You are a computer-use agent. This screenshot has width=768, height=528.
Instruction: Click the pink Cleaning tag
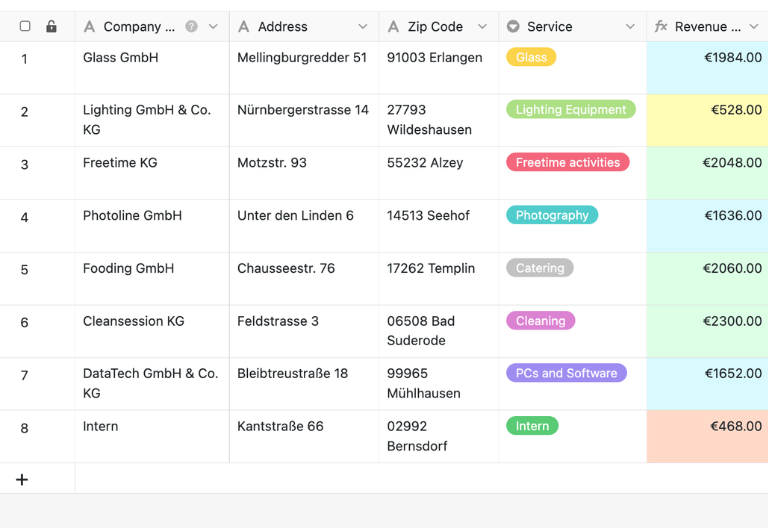(x=541, y=321)
